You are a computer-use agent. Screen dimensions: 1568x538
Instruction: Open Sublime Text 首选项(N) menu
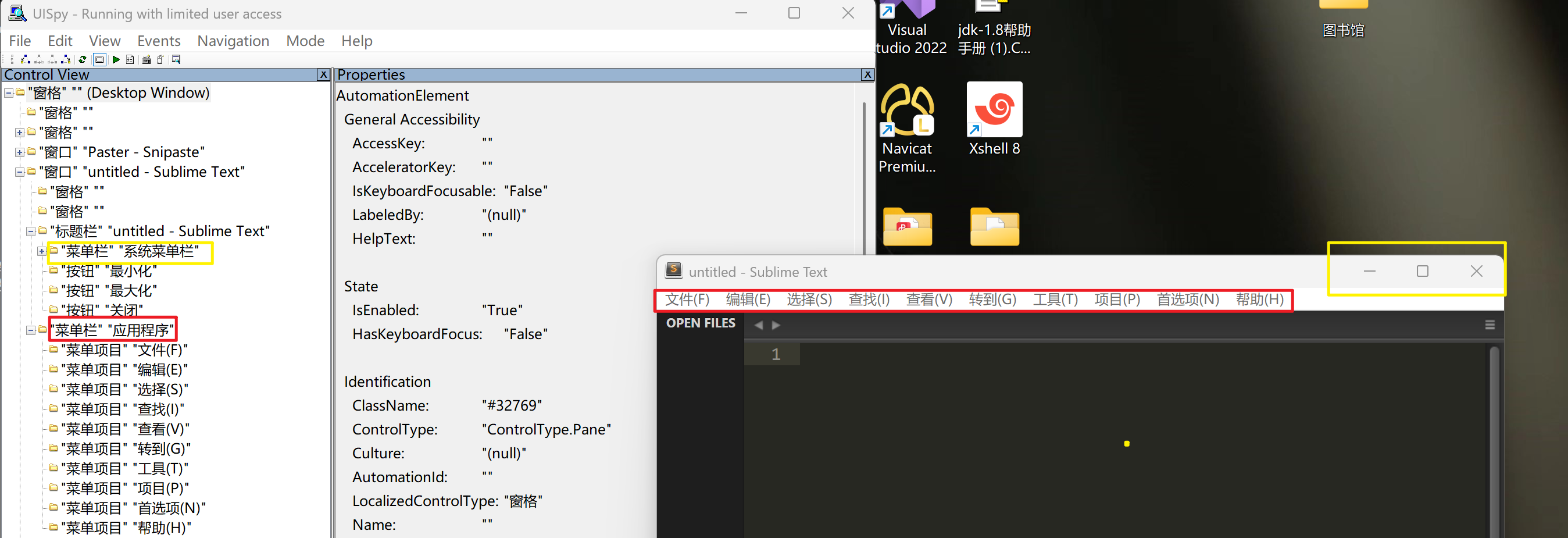tap(1188, 300)
